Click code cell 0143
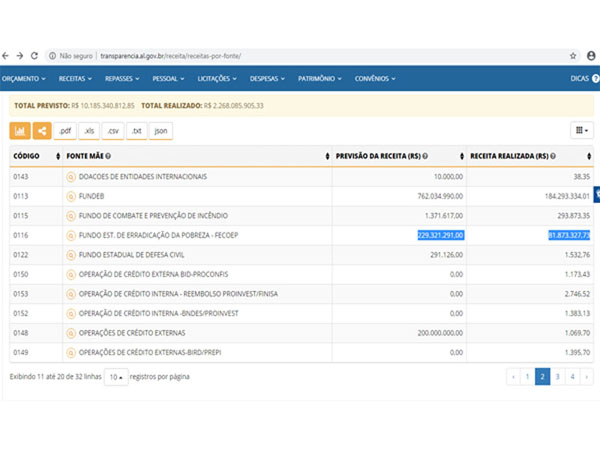 click(21, 177)
